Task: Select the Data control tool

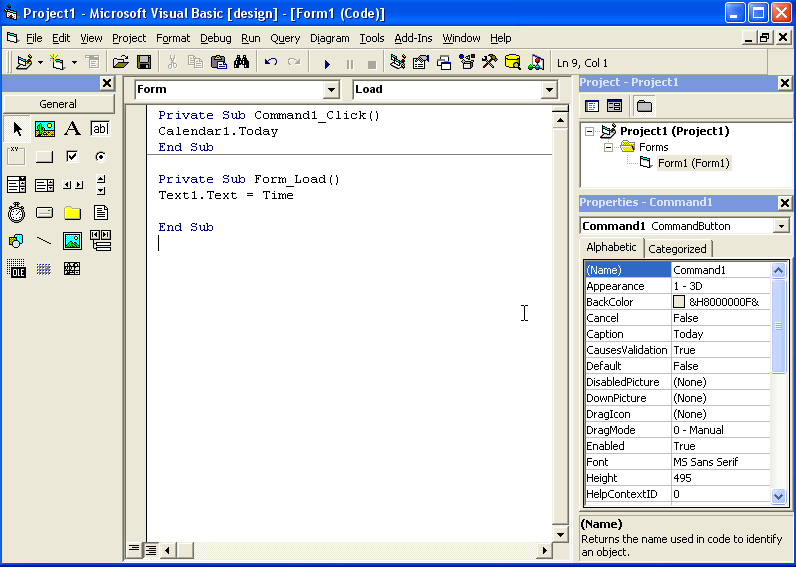Action: tap(100, 241)
